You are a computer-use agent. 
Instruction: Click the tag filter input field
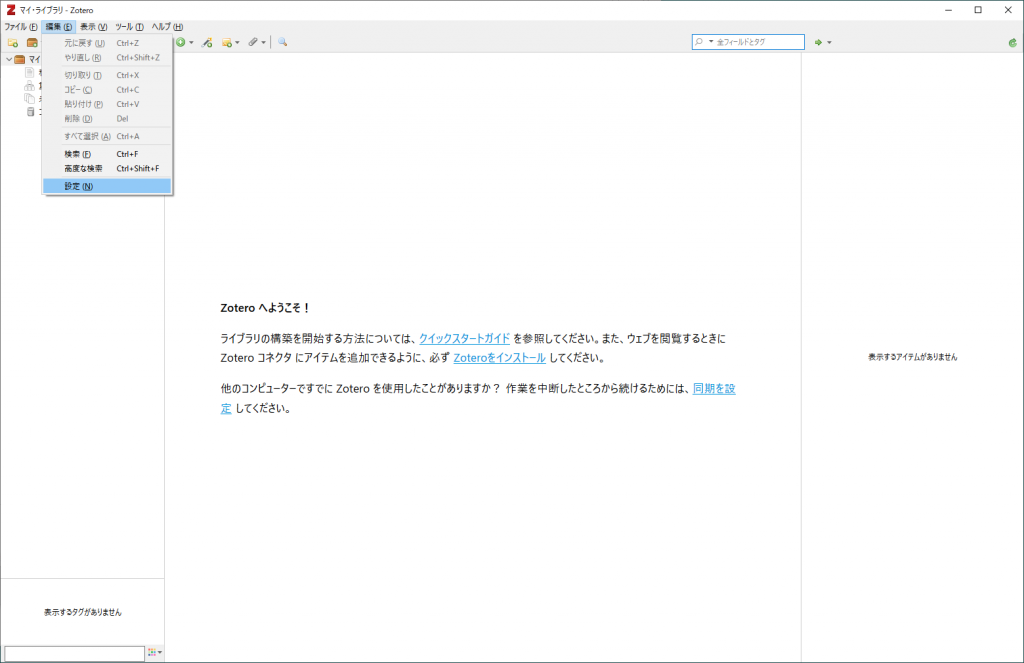click(74, 653)
